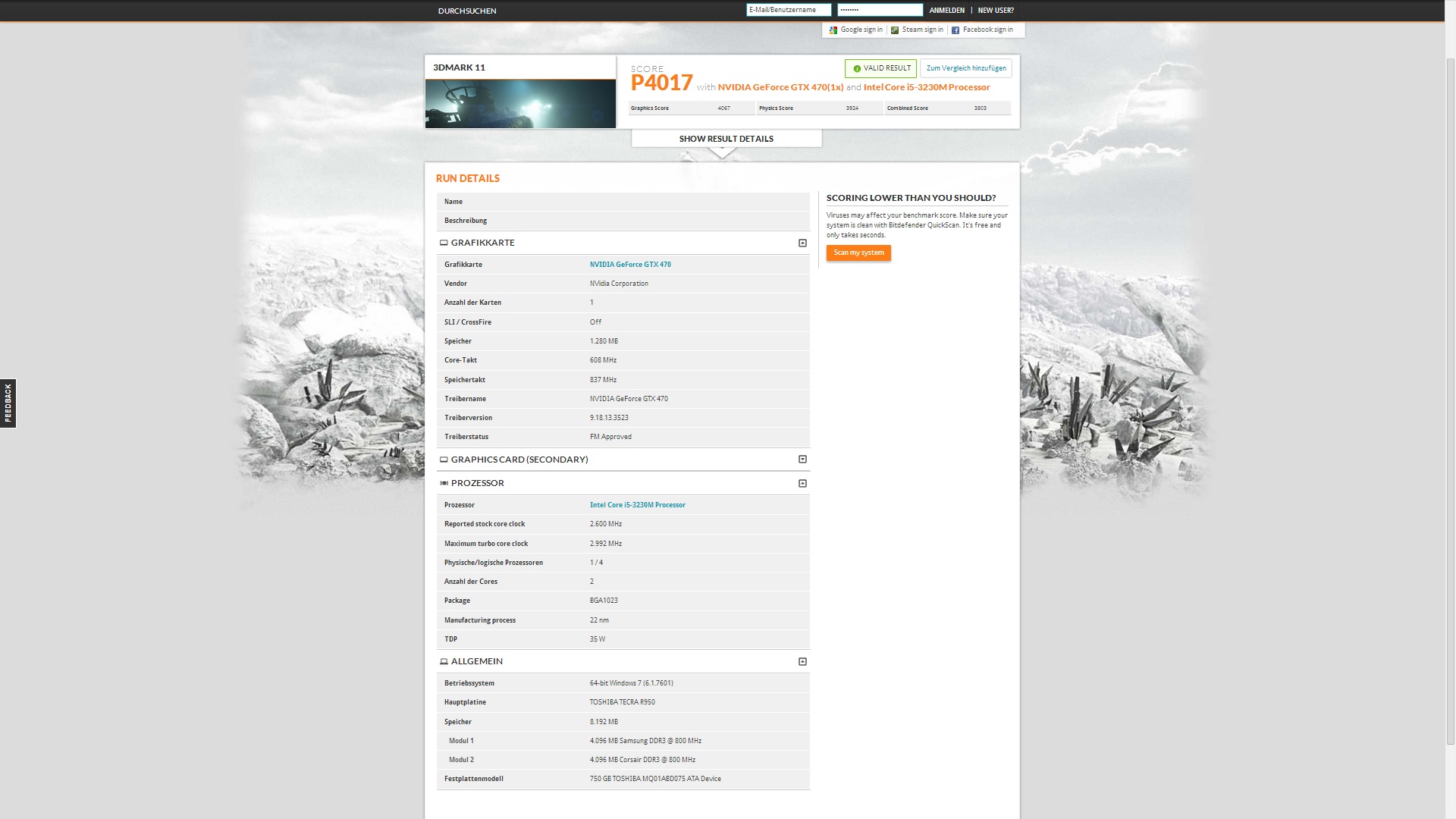Click the Google sign in icon
Viewport: 1456px width, 819px height.
pos(833,30)
